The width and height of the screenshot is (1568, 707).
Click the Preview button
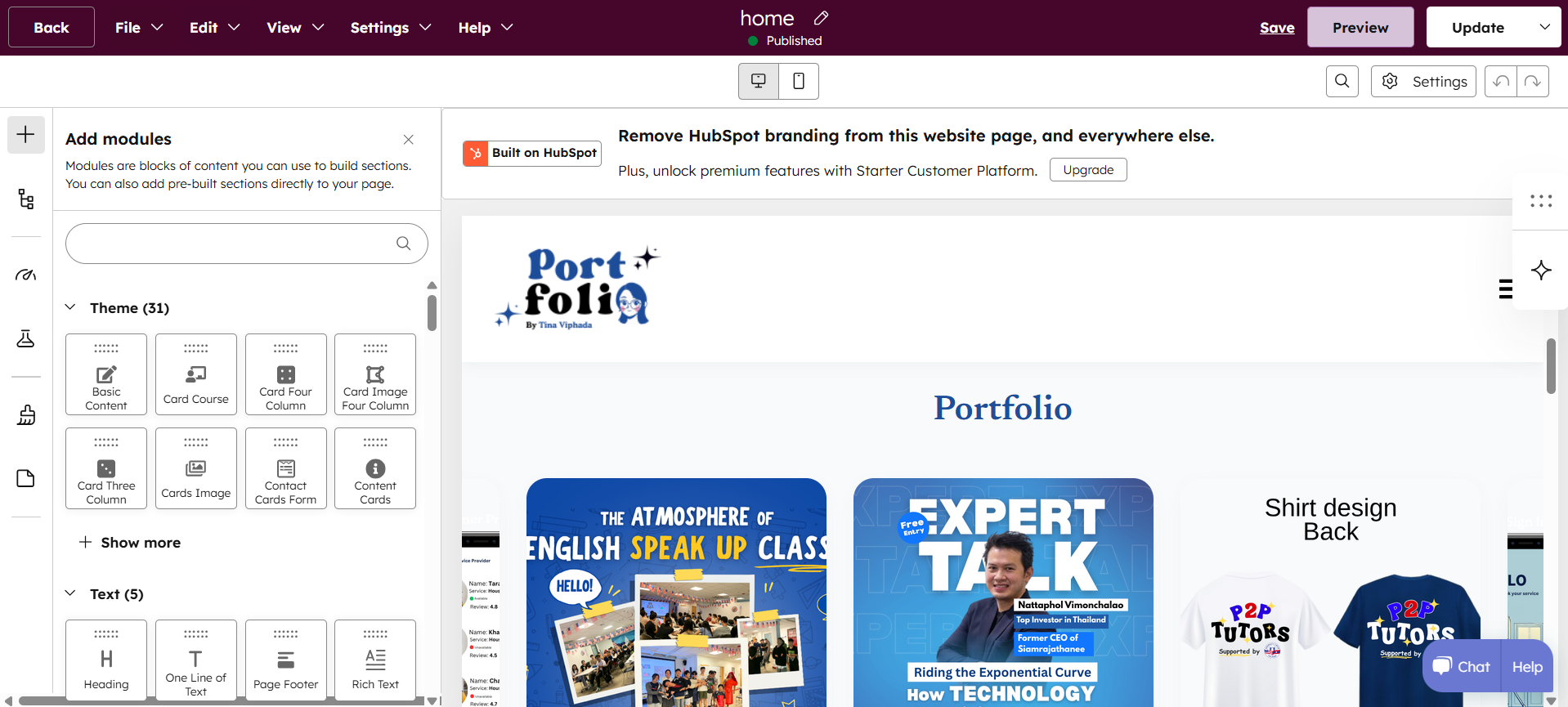1360,28
